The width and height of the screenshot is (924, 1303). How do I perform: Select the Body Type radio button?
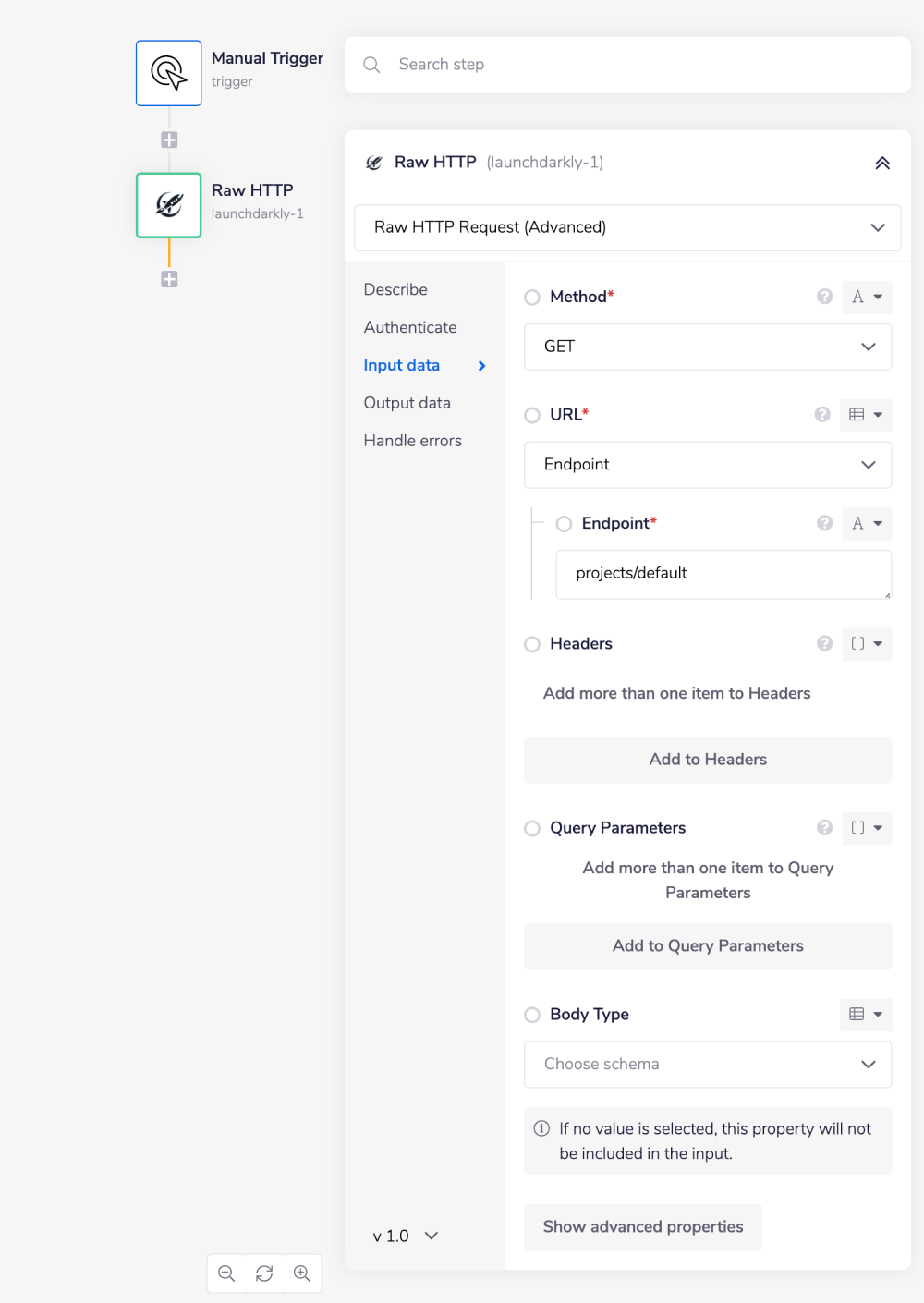532,1014
